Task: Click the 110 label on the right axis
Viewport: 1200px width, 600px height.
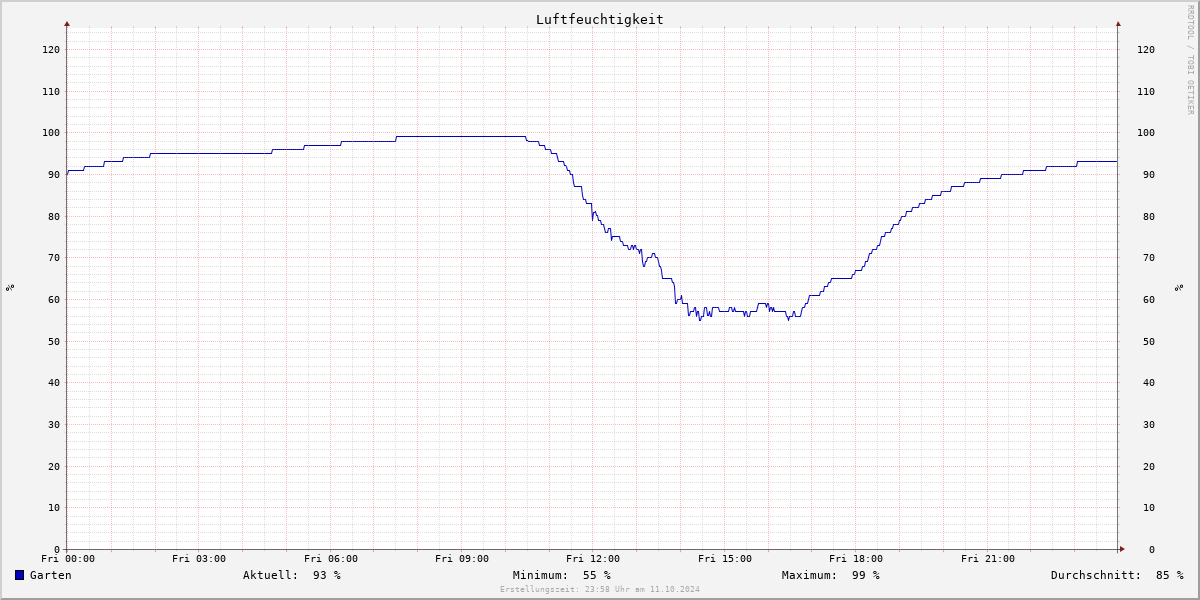Action: pos(1146,91)
